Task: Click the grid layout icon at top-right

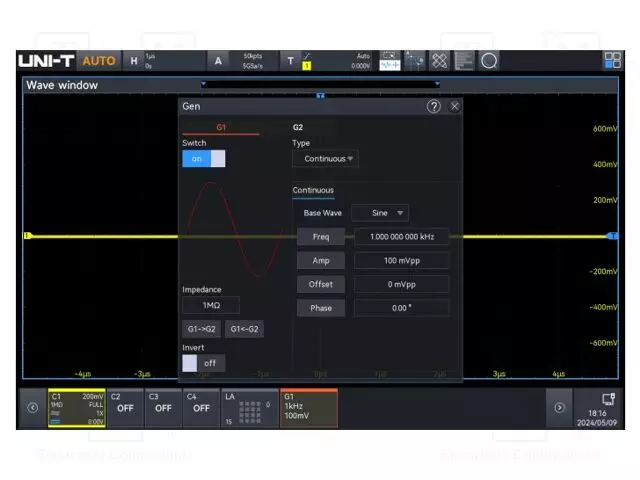Action: coord(612,60)
